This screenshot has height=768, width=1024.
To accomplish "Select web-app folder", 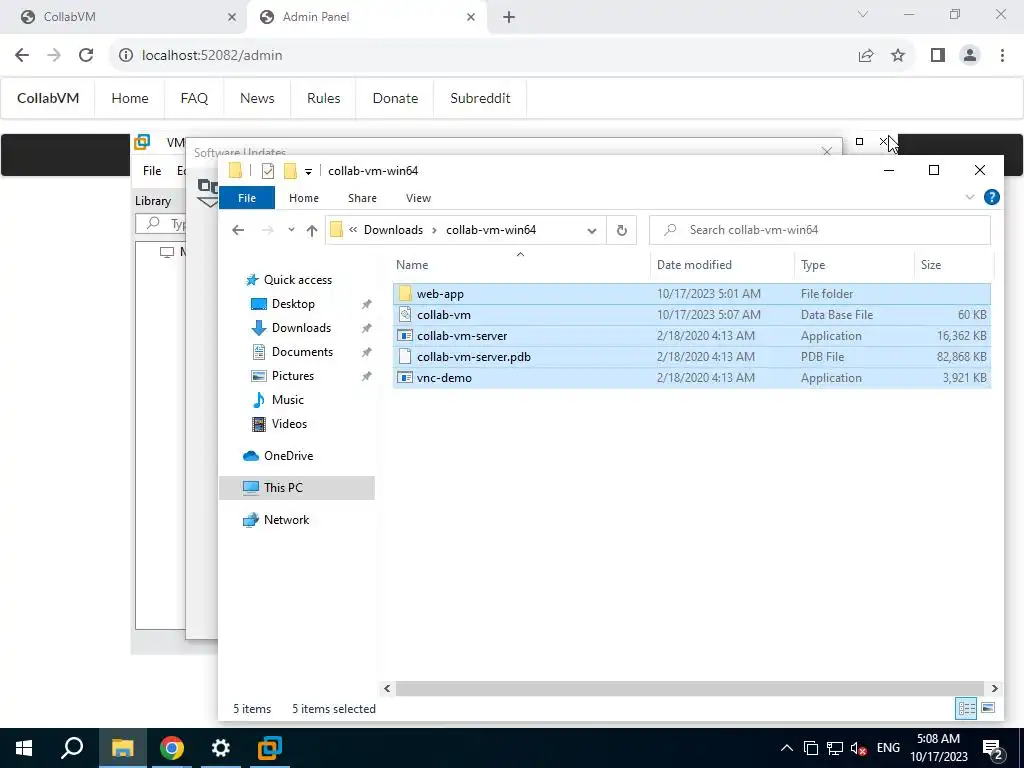I will click(x=692, y=294).
